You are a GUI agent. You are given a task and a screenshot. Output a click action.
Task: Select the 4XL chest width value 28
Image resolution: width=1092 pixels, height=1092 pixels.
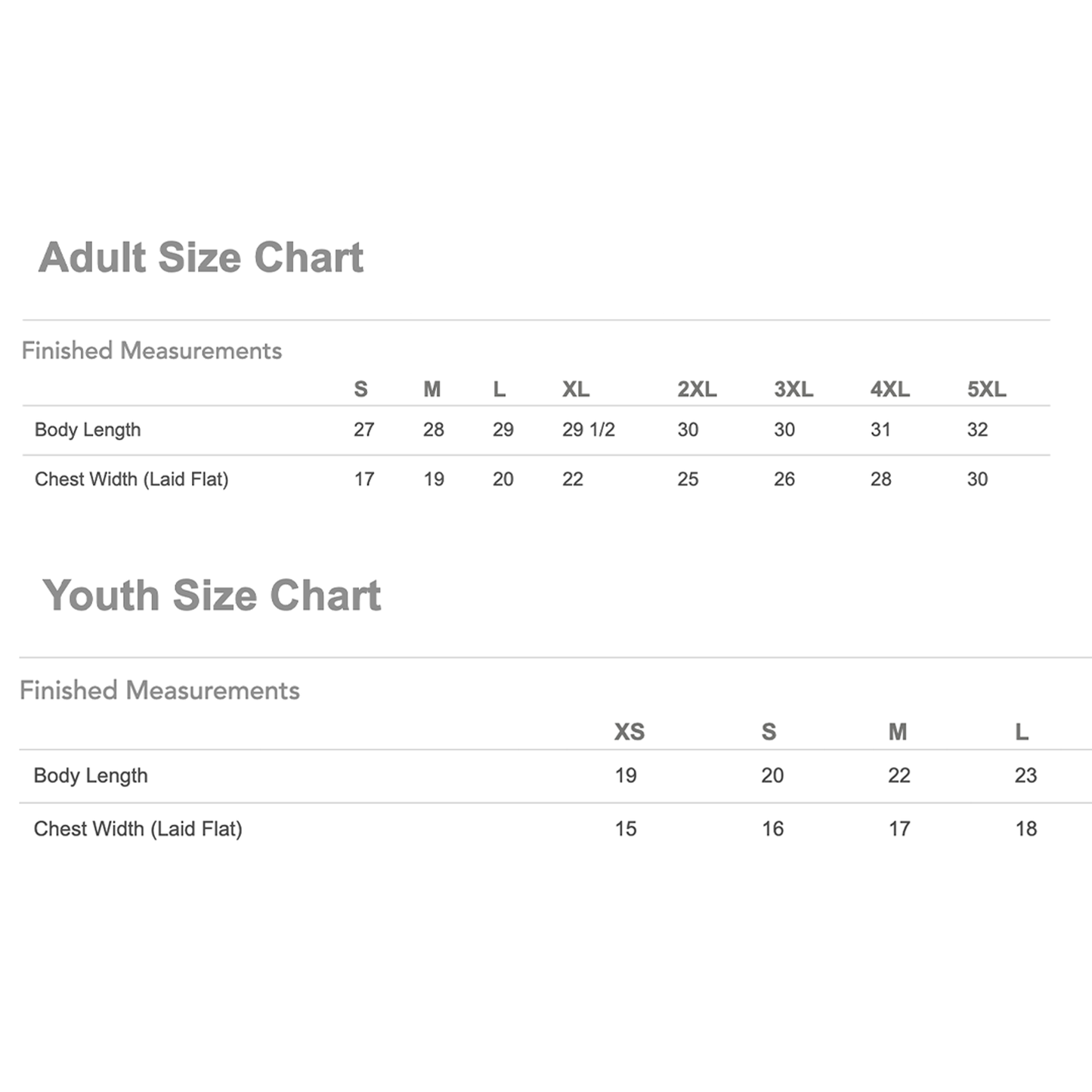pyautogui.click(x=880, y=479)
